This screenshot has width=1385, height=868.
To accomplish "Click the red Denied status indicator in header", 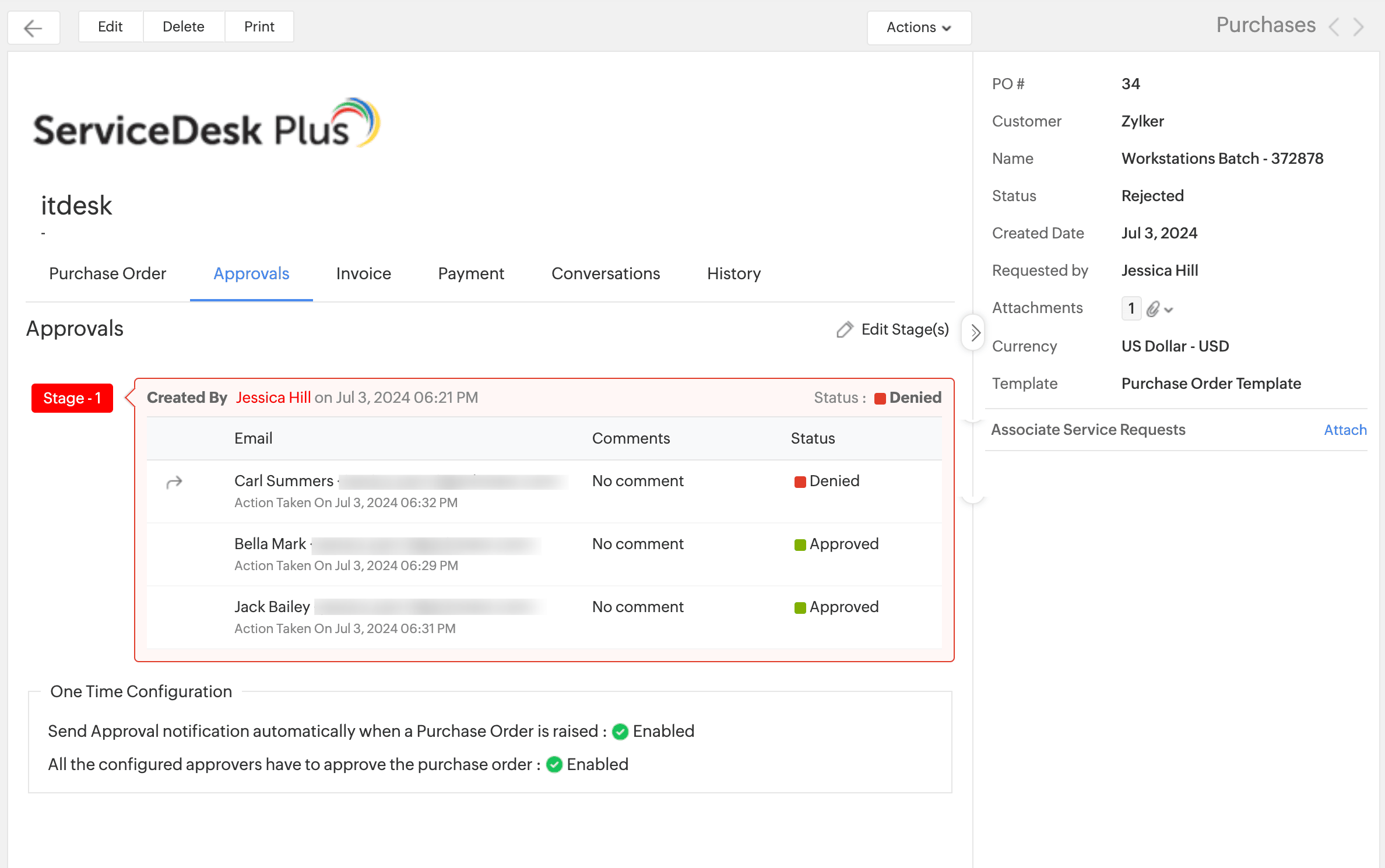I will (x=880, y=398).
